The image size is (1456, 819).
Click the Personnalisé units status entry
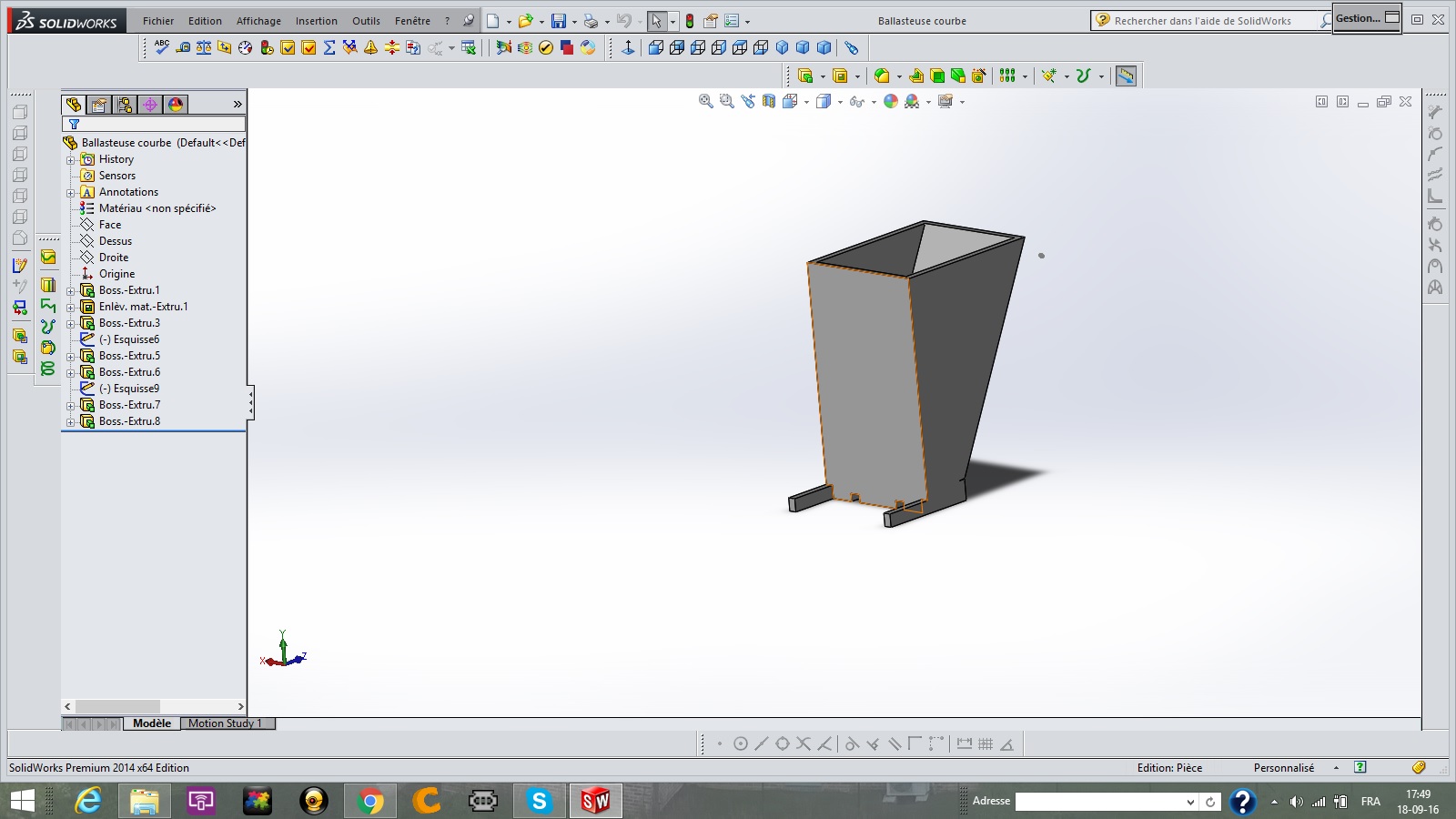1284,768
